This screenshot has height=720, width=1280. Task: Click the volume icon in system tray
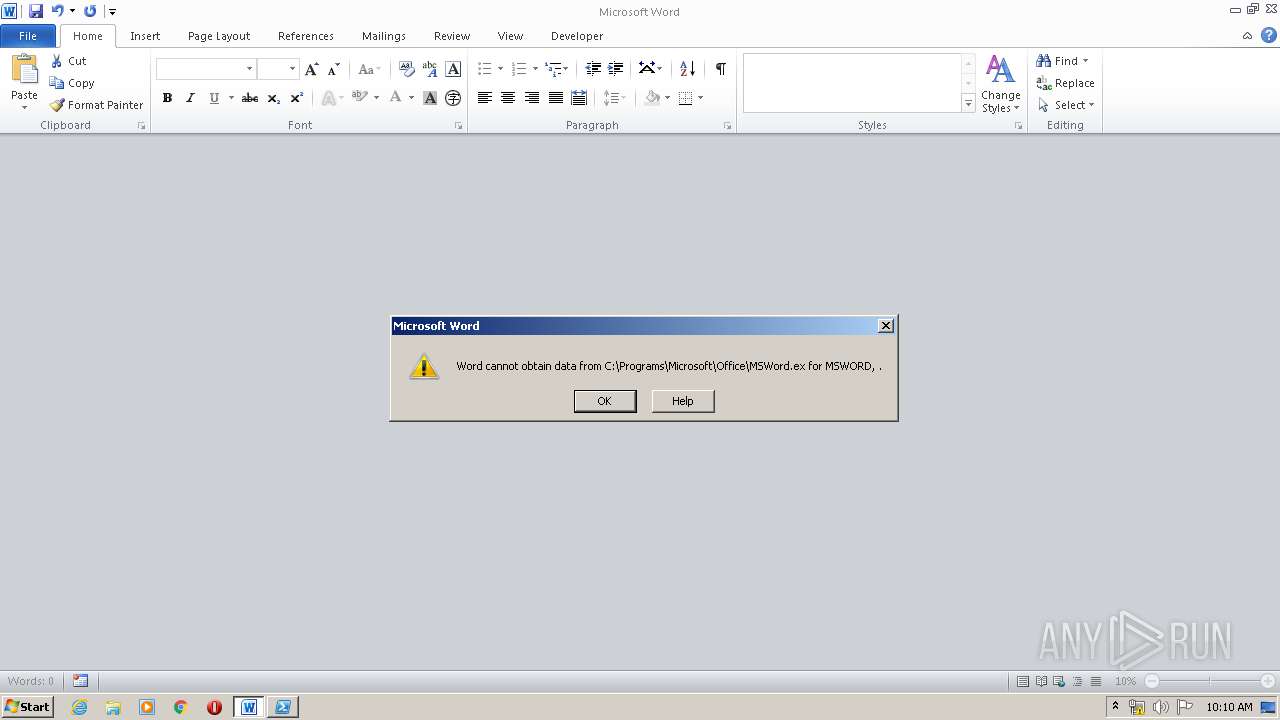[1160, 707]
